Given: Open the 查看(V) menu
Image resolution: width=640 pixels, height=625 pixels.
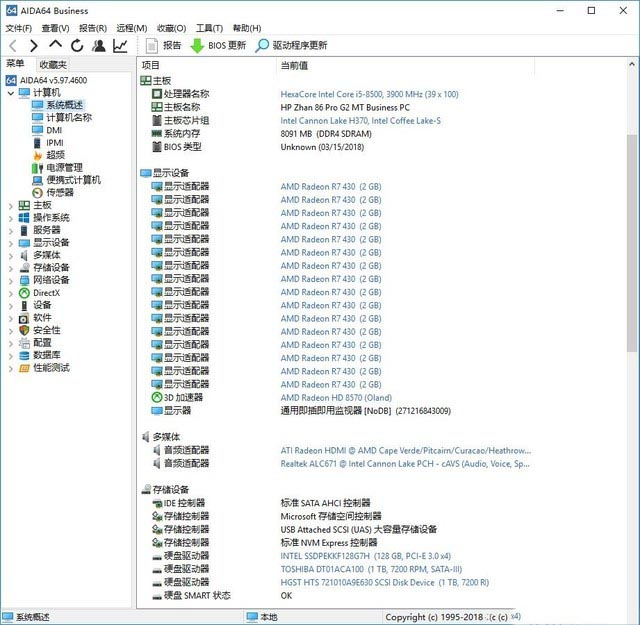Looking at the screenshot, I should (56, 28).
